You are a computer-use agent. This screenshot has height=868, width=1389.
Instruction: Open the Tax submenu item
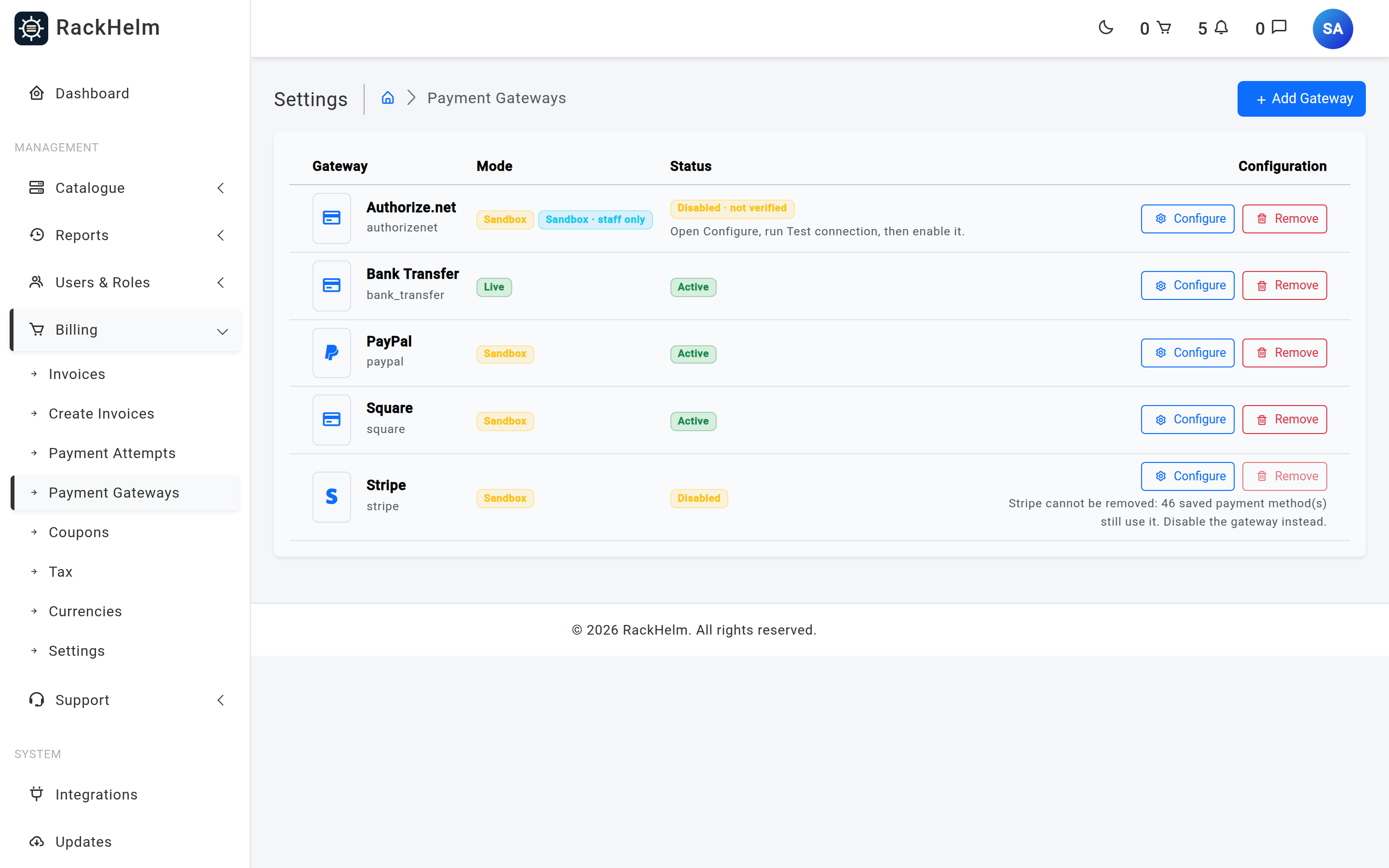pos(125,572)
